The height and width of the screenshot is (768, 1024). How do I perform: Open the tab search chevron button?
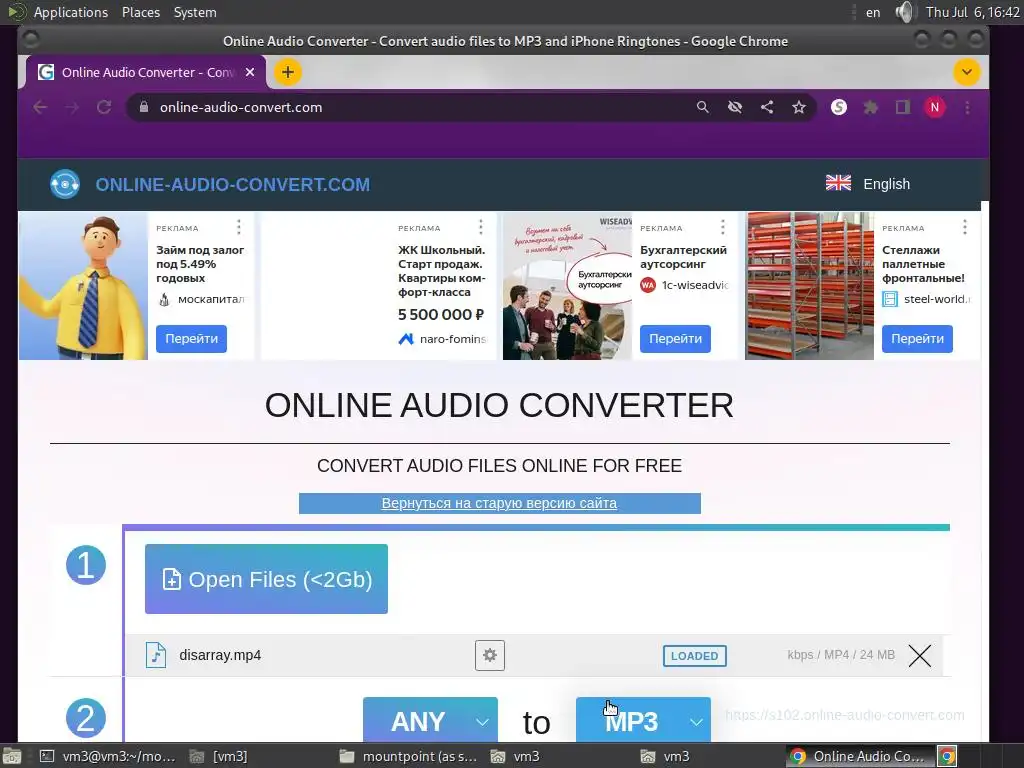coord(967,72)
